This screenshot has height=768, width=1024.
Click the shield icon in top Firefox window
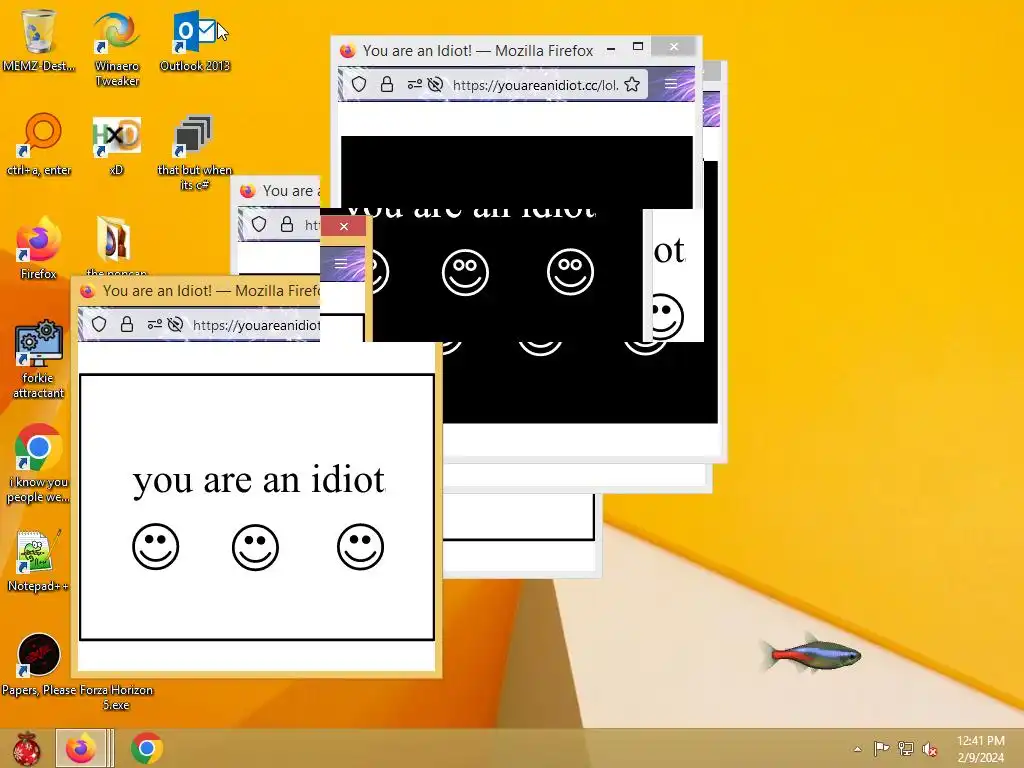coord(359,84)
